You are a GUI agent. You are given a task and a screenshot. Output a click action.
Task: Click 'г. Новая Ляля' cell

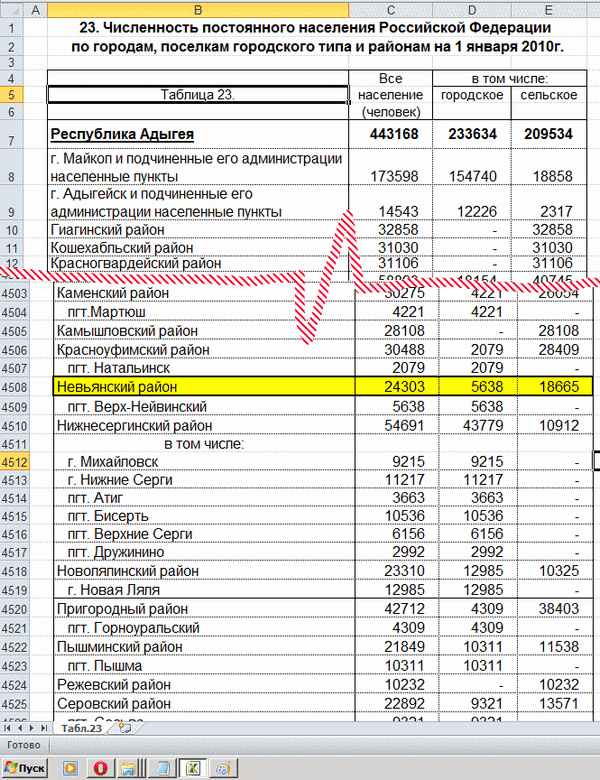coord(204,590)
